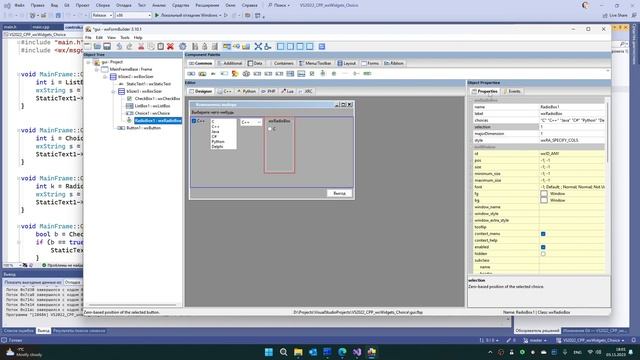Image resolution: width=640 pixels, height=360 pixels.
Task: Open Search from the Windows taskbar
Action: [x=283, y=352]
